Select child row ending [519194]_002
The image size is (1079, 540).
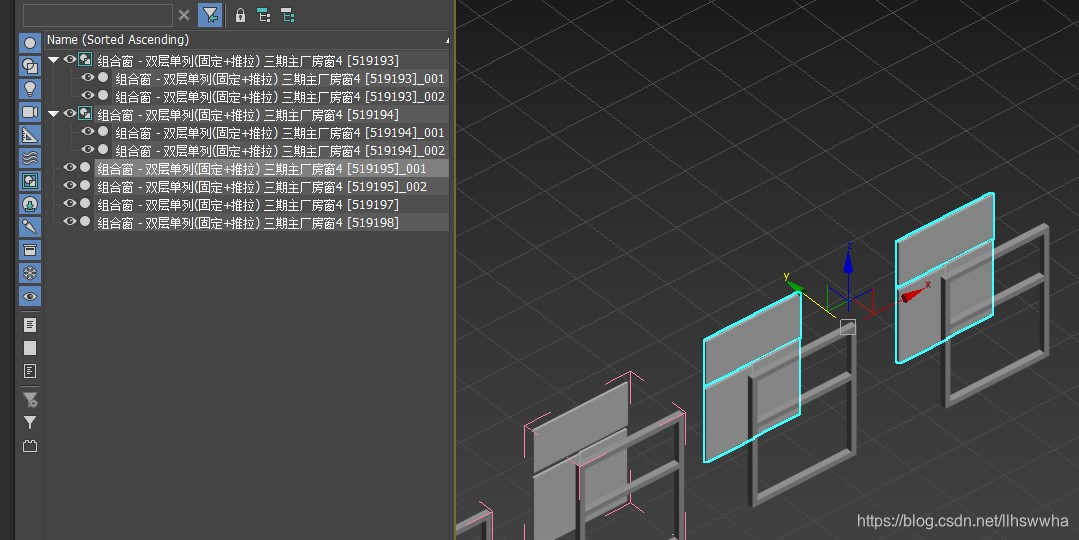click(x=279, y=150)
